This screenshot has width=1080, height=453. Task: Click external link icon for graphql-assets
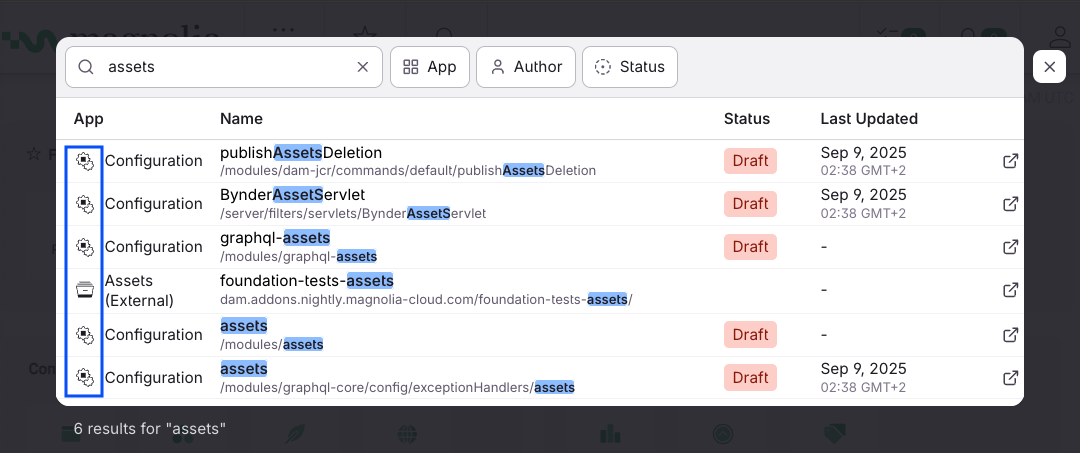(x=1010, y=247)
